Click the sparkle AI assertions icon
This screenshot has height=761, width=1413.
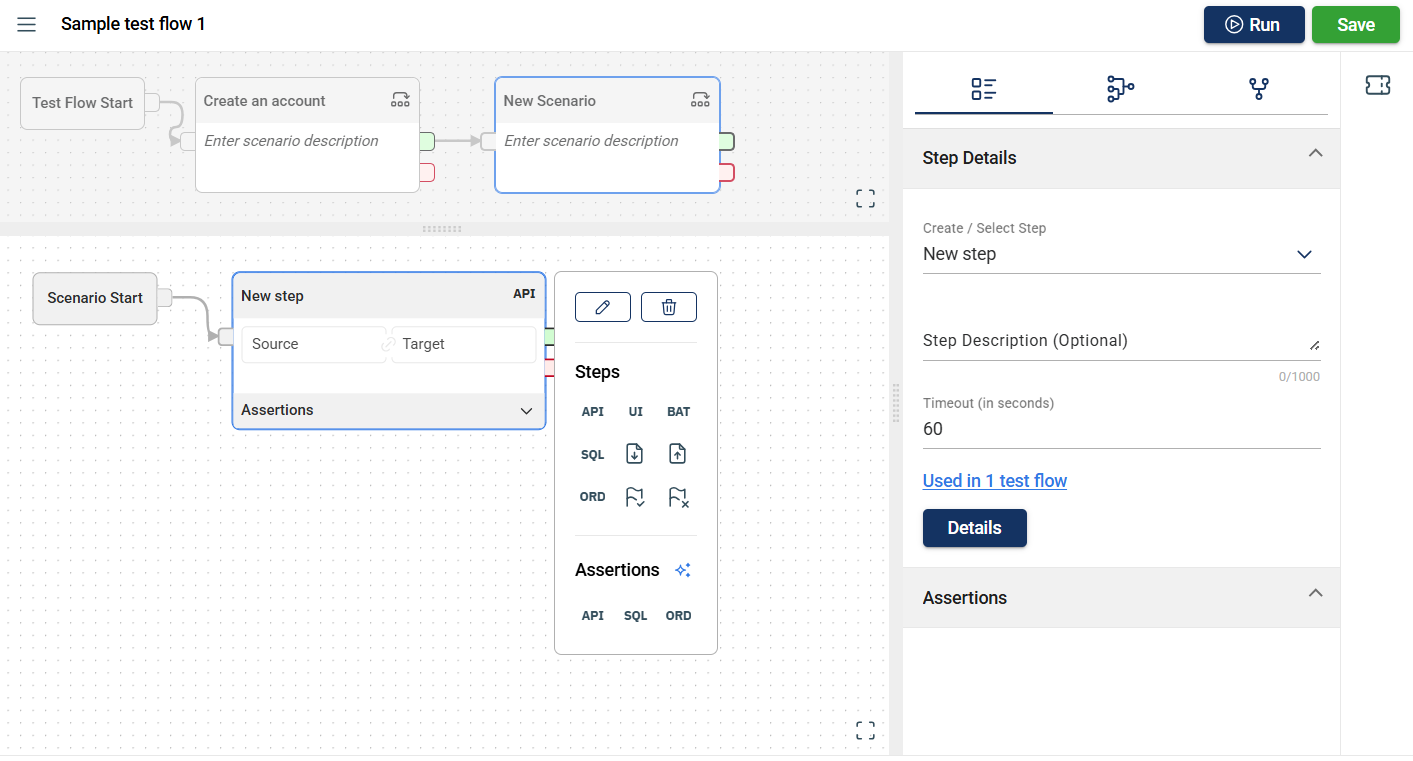coord(682,570)
